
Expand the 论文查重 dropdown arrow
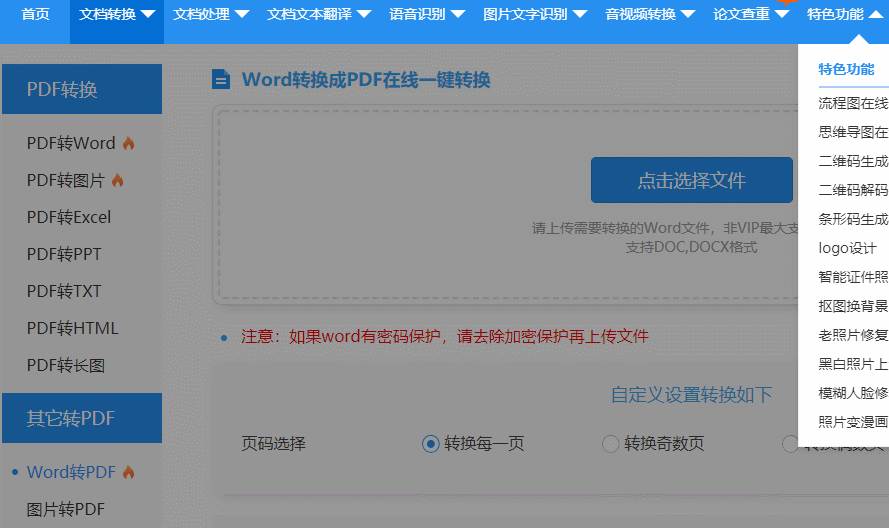click(782, 14)
